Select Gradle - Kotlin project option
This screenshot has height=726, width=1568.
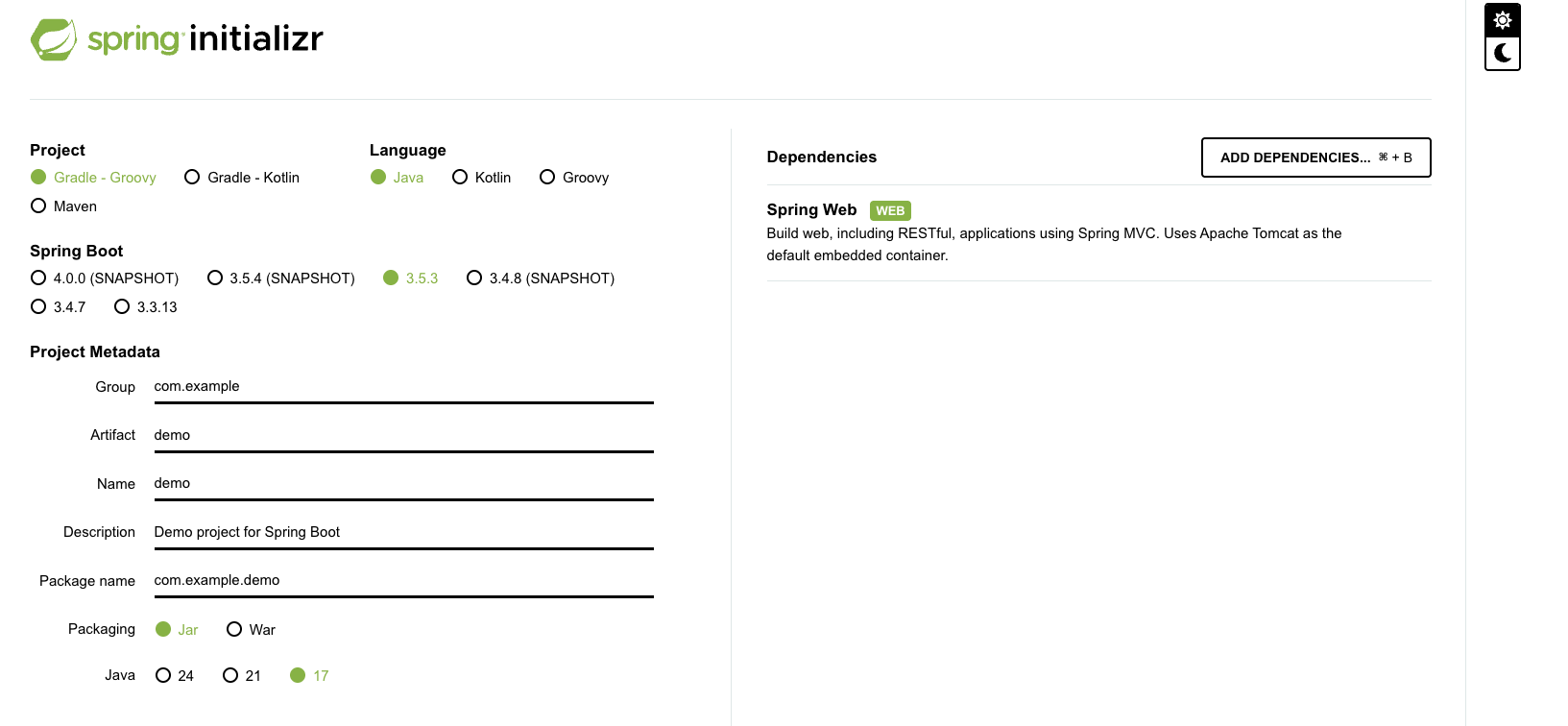(x=192, y=178)
